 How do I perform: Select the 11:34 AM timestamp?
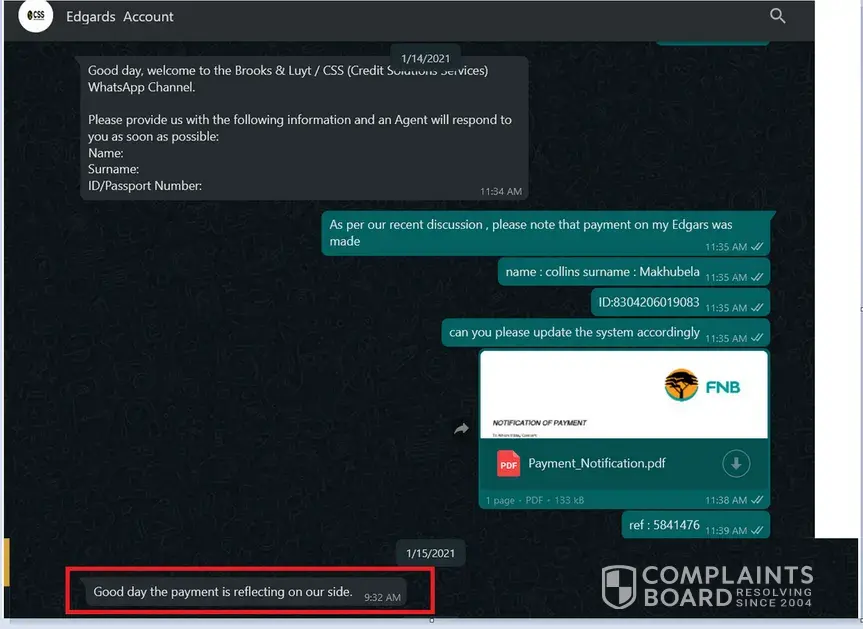(501, 192)
